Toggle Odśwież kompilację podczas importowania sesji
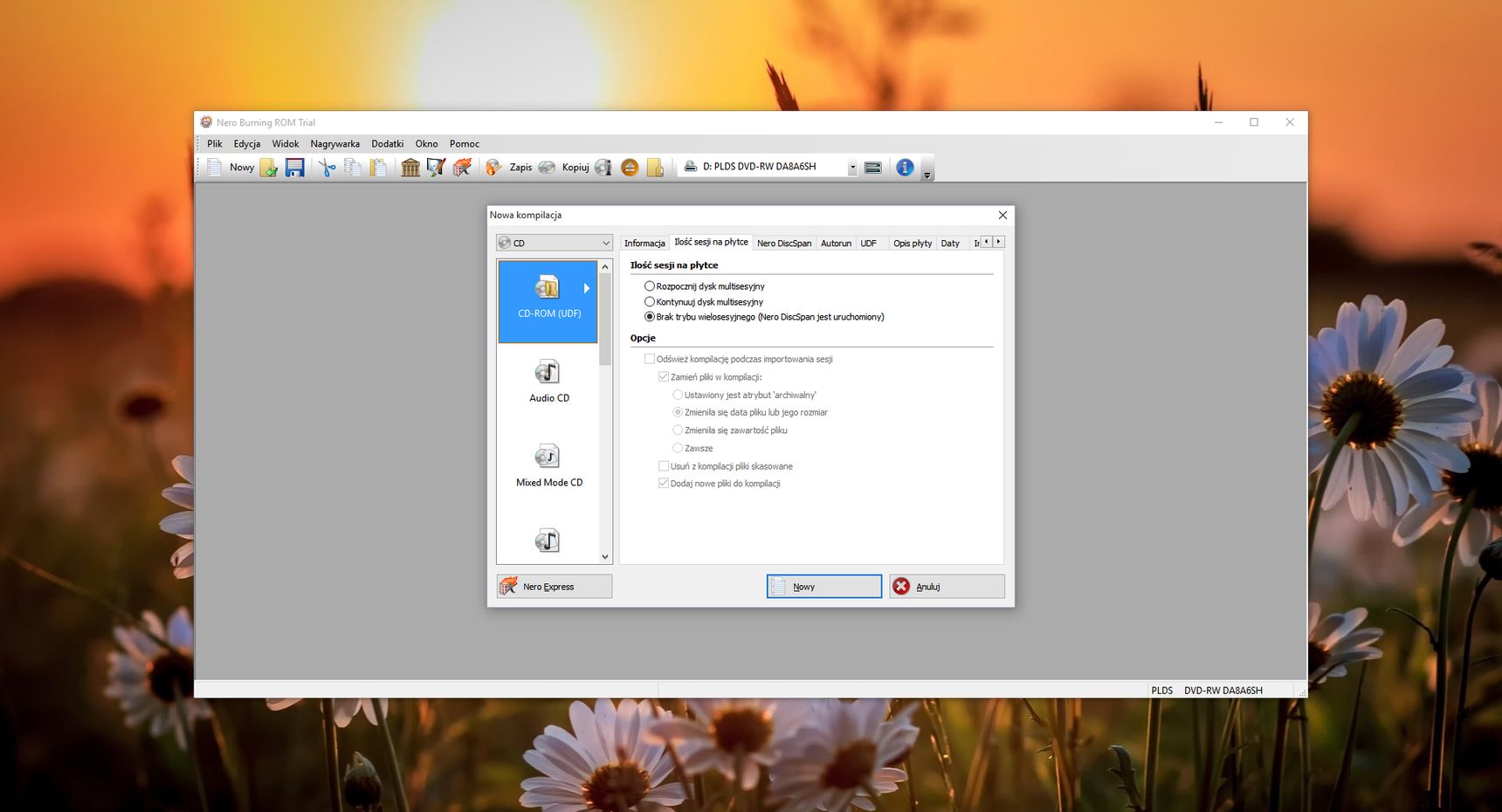 pos(739,359)
